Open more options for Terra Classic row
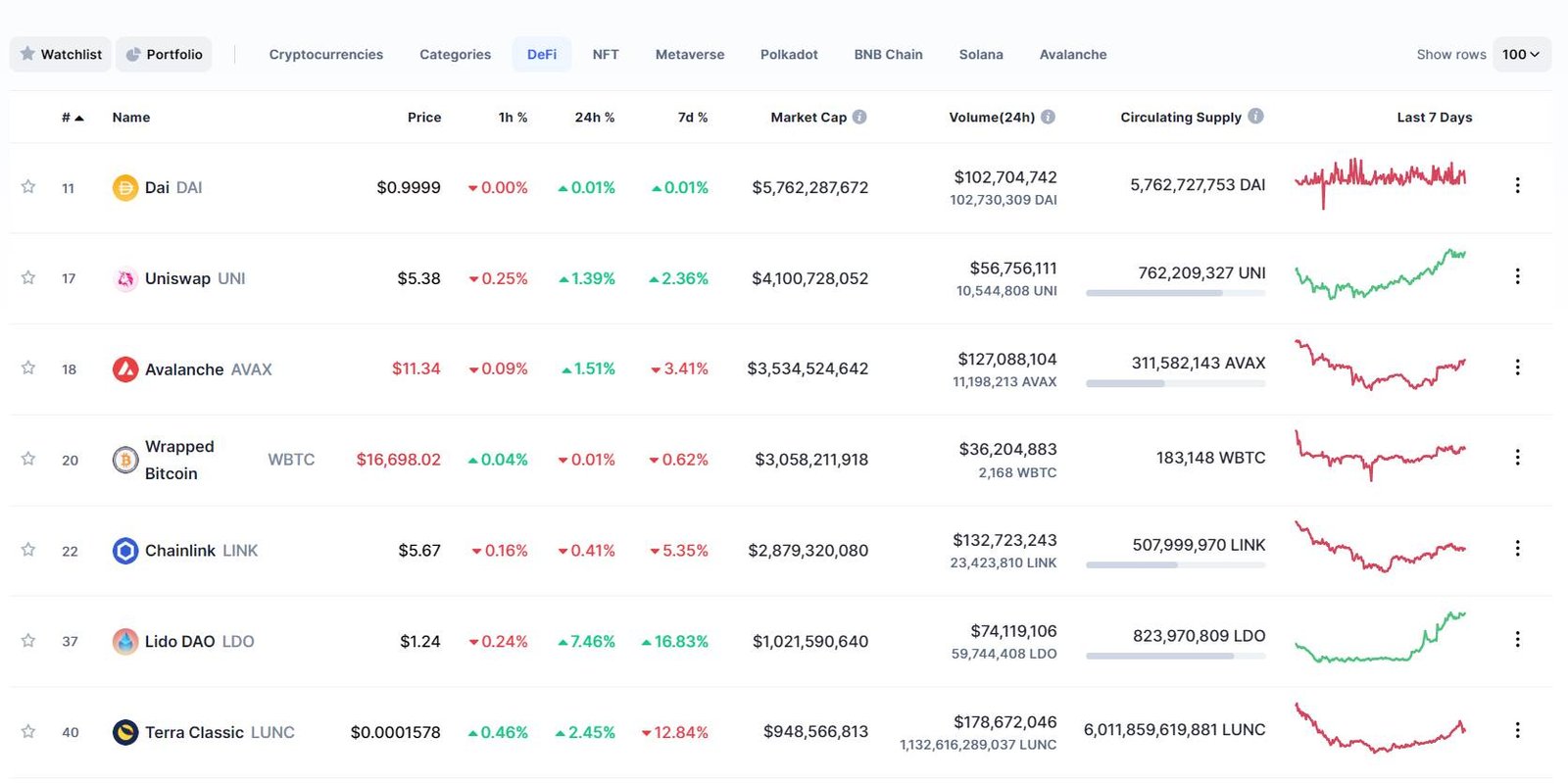Image resolution: width=1568 pixels, height=784 pixels. click(1517, 730)
